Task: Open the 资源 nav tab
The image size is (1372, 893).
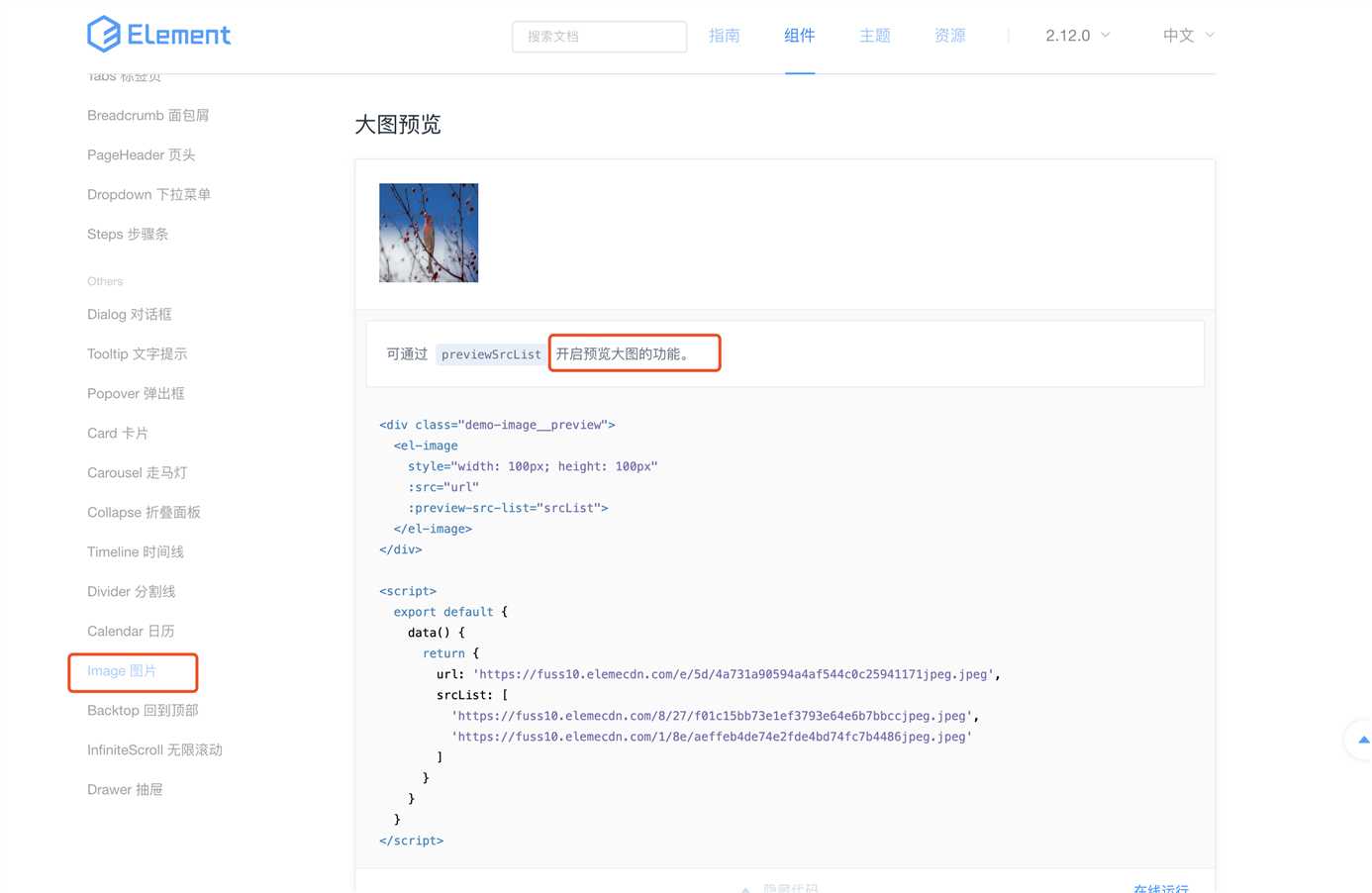Action: coord(950,36)
